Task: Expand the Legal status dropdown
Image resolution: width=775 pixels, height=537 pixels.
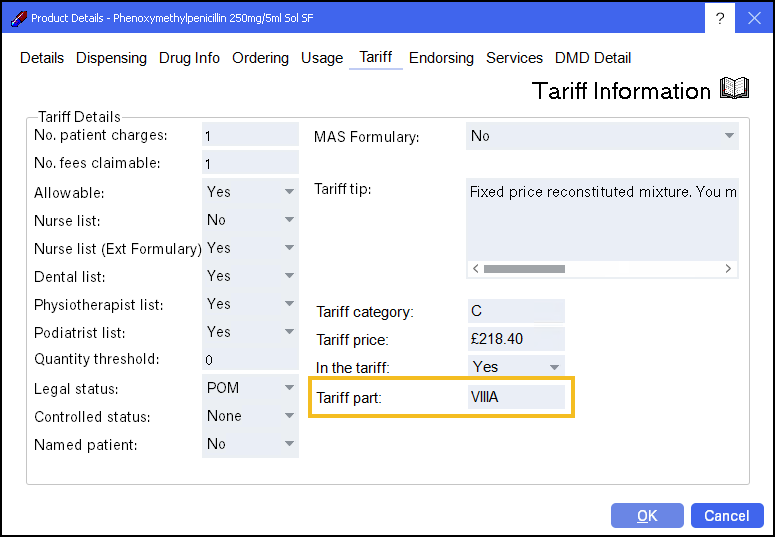Action: pyautogui.click(x=250, y=388)
